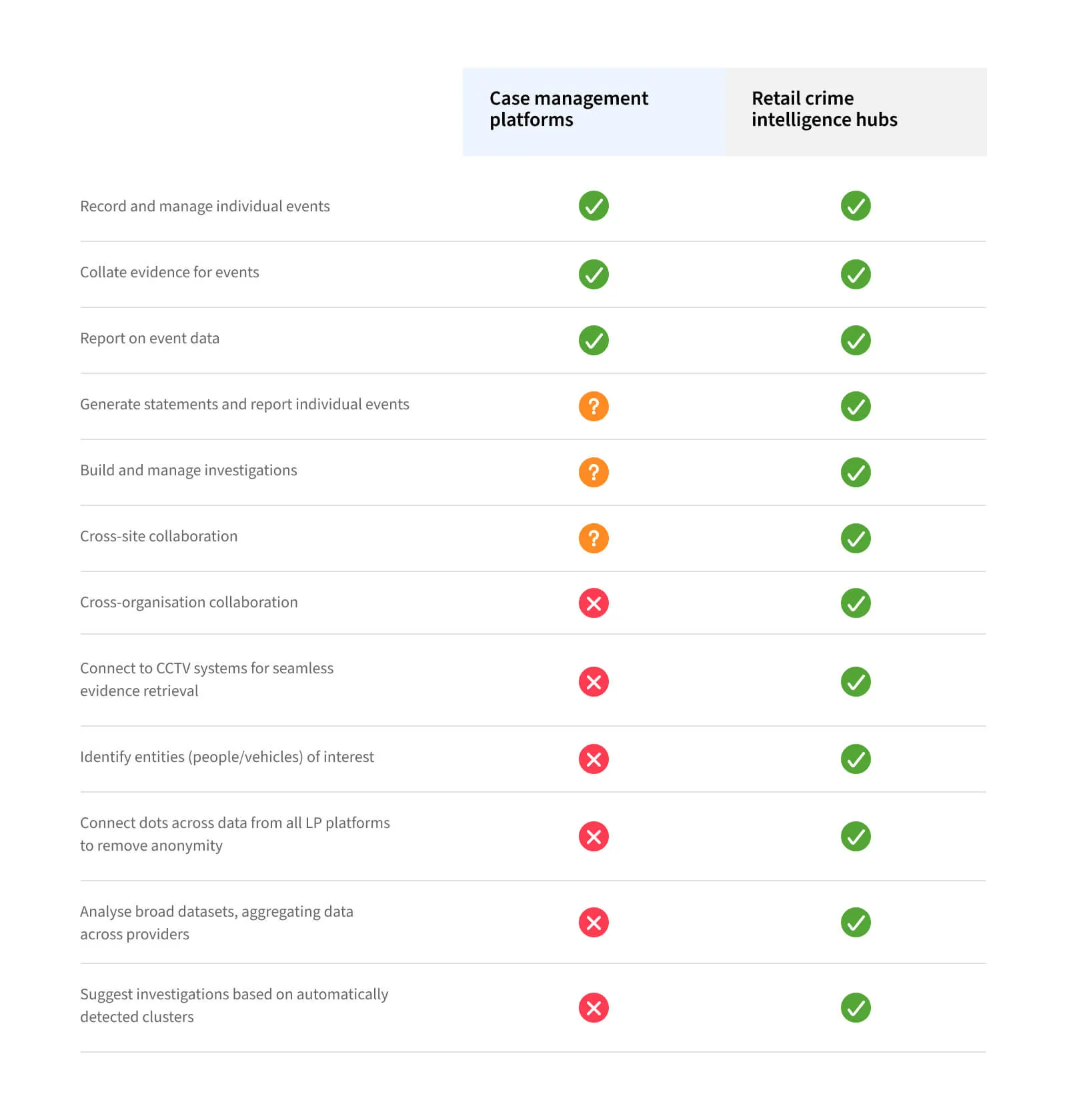1067x1120 pixels.
Task: Click the Cross-organisation collaboration row label
Action: click(189, 602)
